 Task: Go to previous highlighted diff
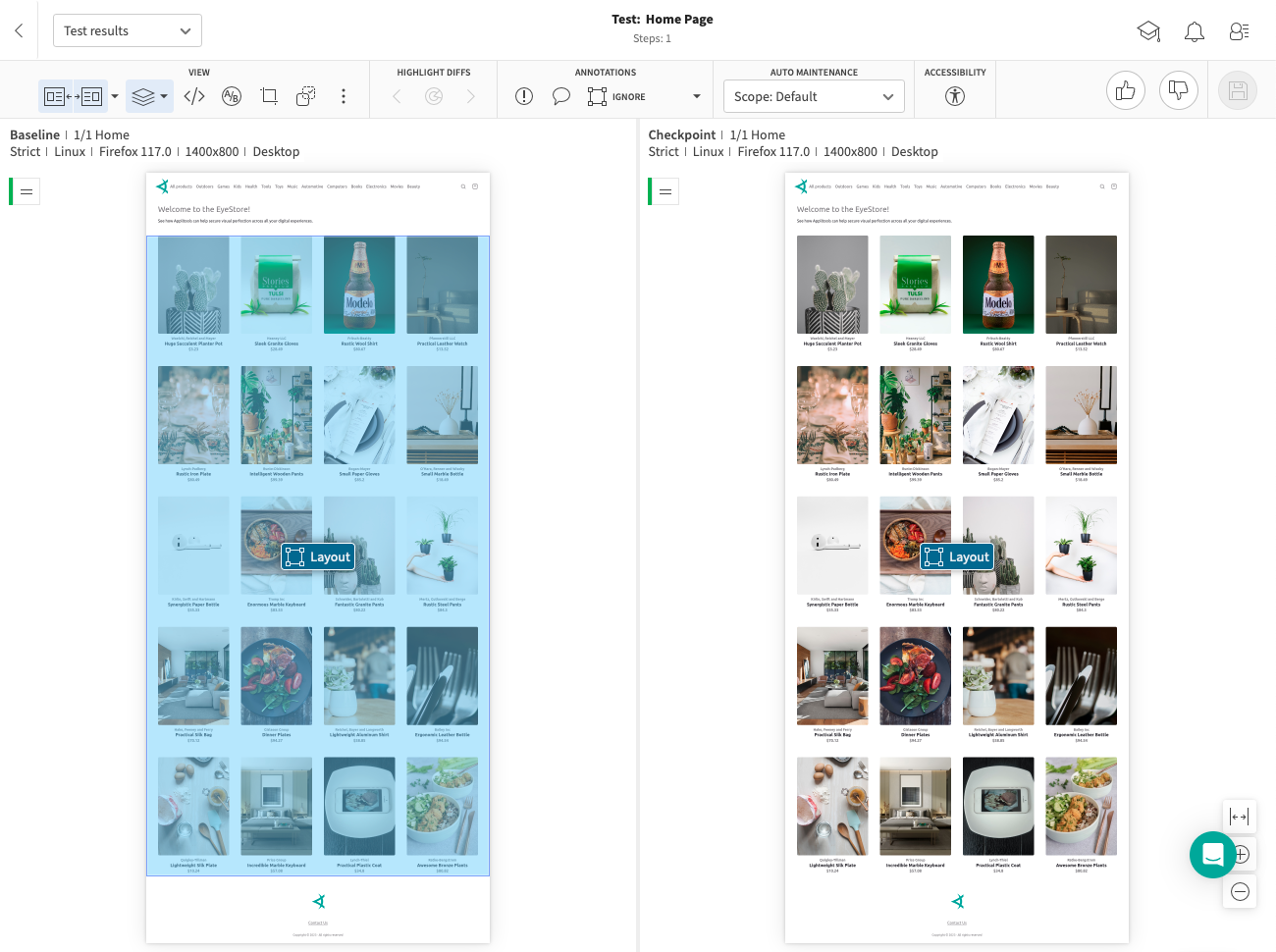pos(397,96)
